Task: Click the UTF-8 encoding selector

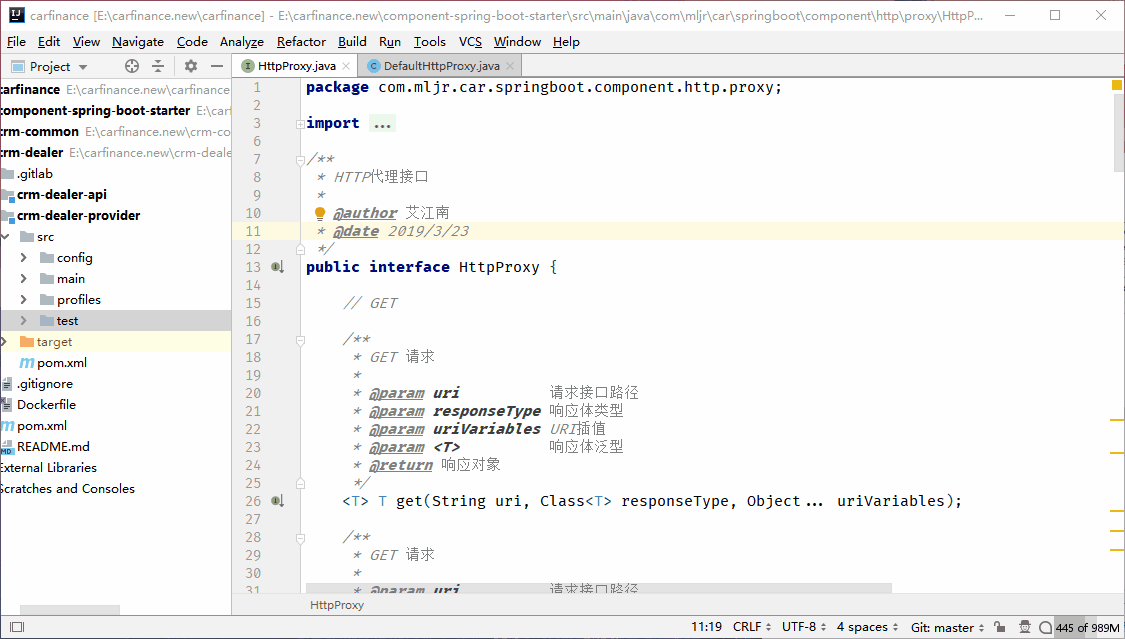Action: [x=803, y=627]
